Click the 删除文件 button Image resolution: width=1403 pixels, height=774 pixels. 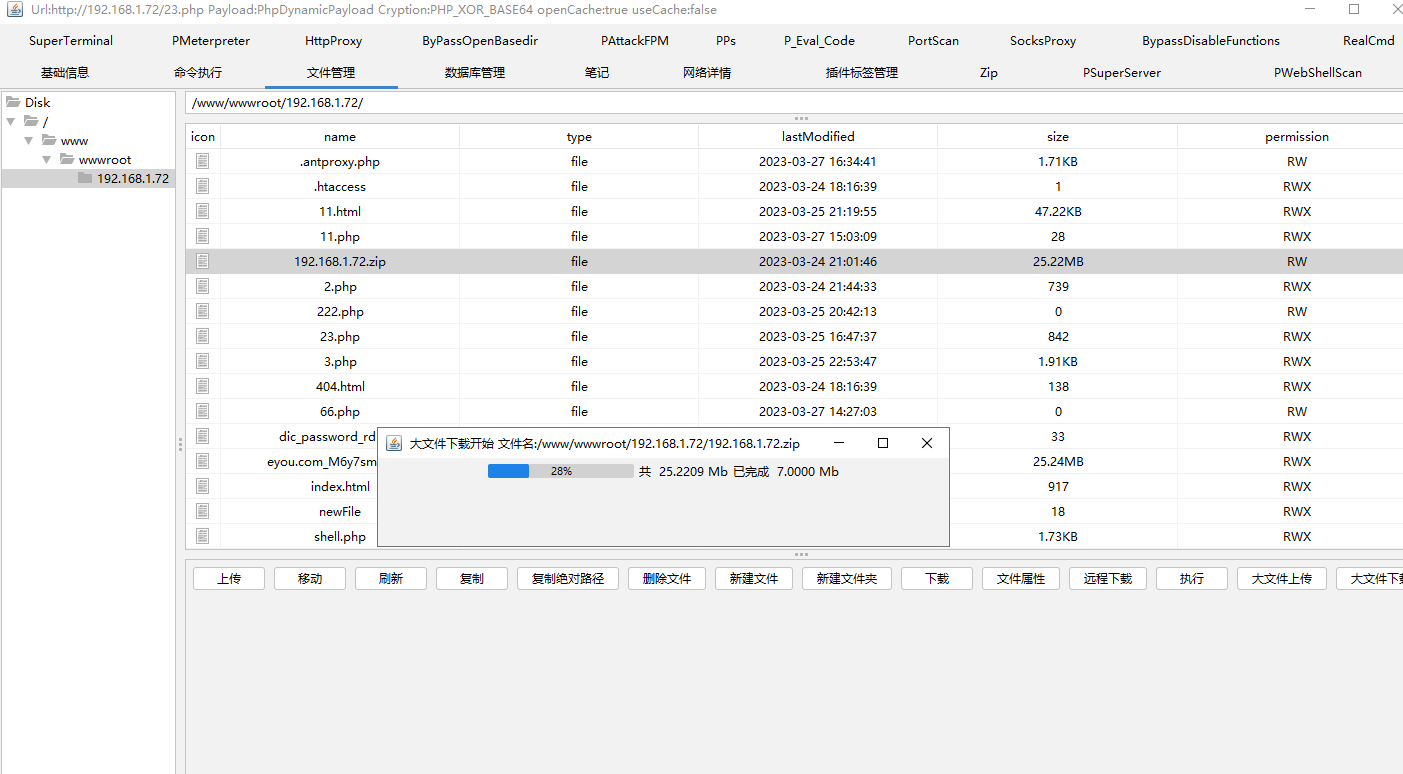[667, 579]
